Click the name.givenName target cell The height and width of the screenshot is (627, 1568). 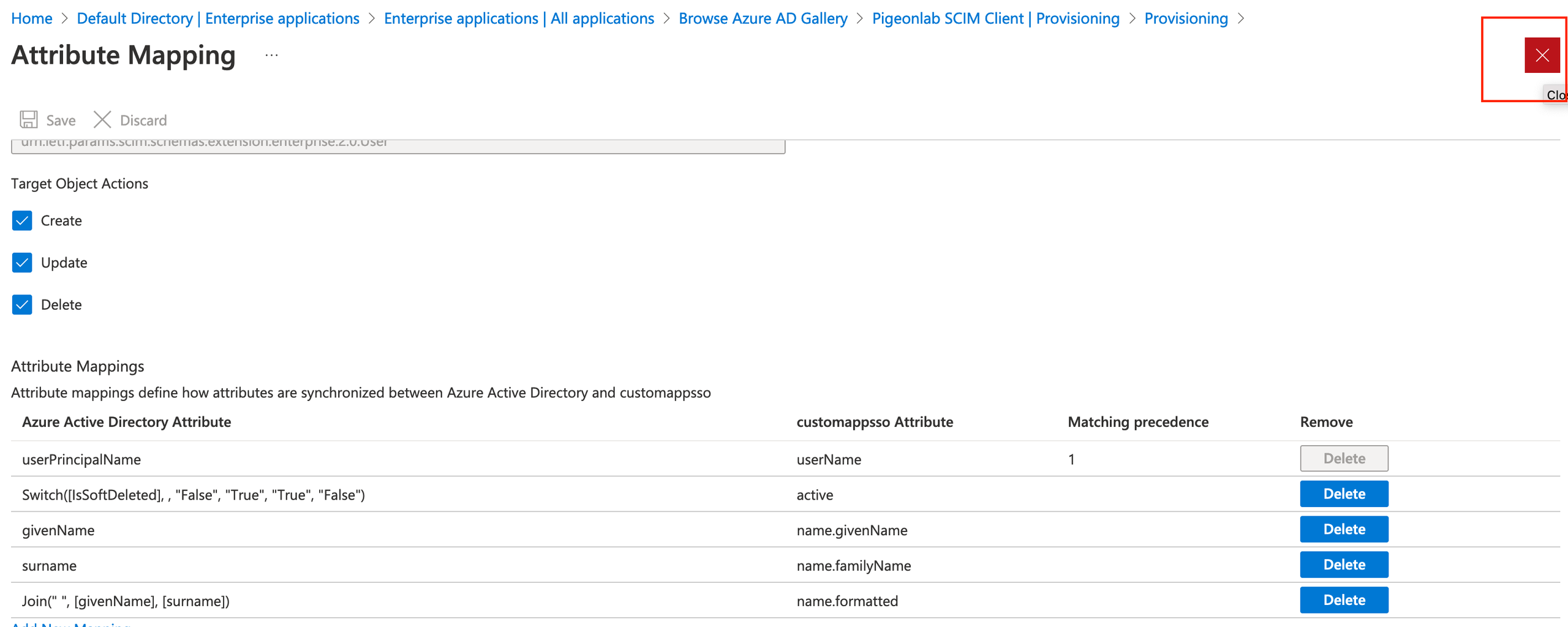(852, 530)
